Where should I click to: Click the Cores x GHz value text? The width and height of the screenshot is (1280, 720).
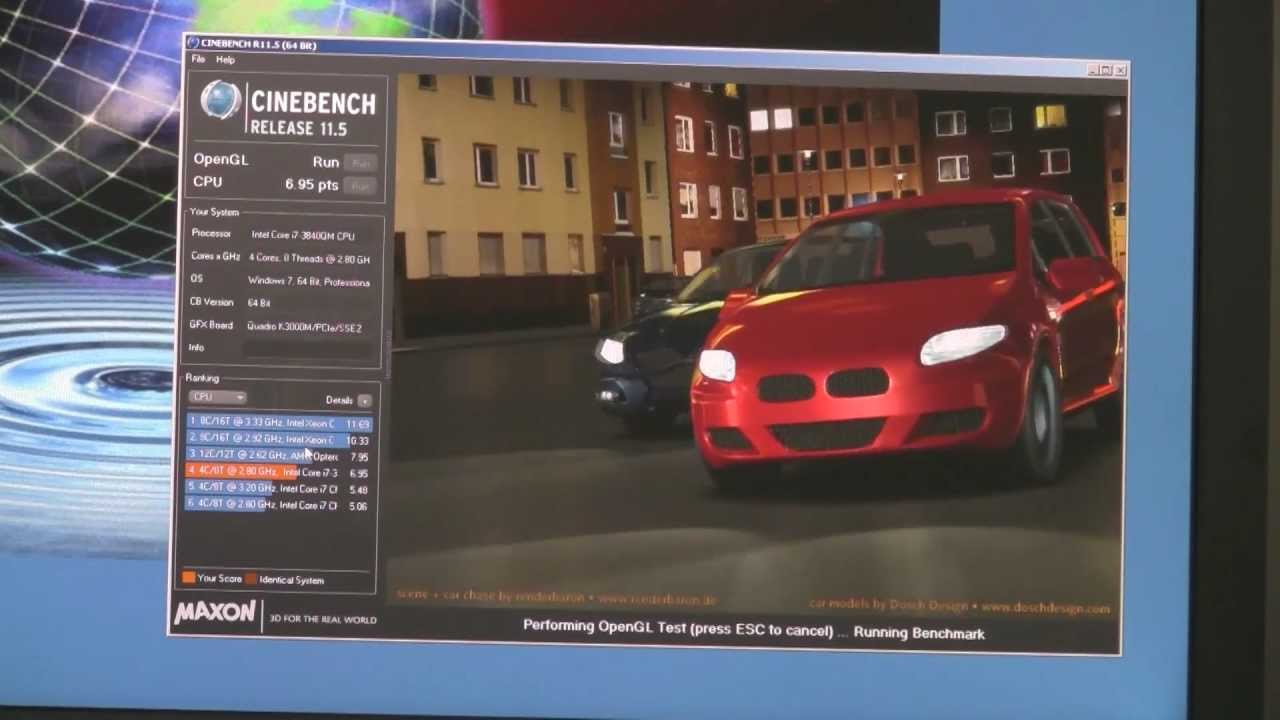coord(309,259)
